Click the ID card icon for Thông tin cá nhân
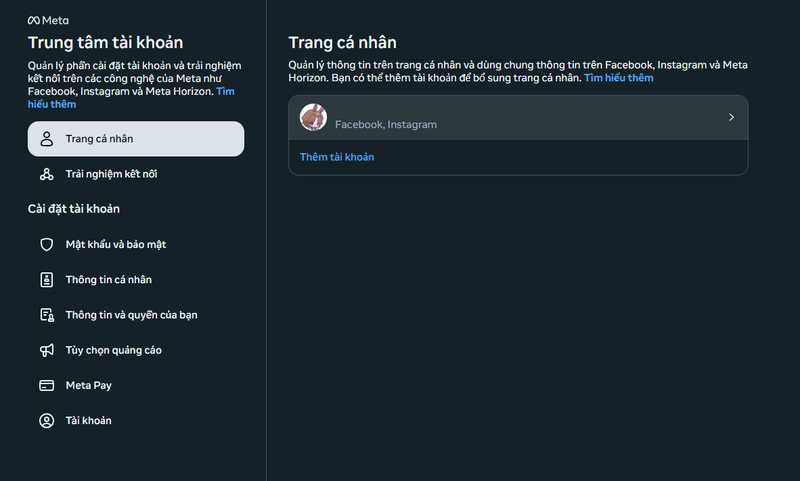This screenshot has height=481, width=800. (46, 280)
